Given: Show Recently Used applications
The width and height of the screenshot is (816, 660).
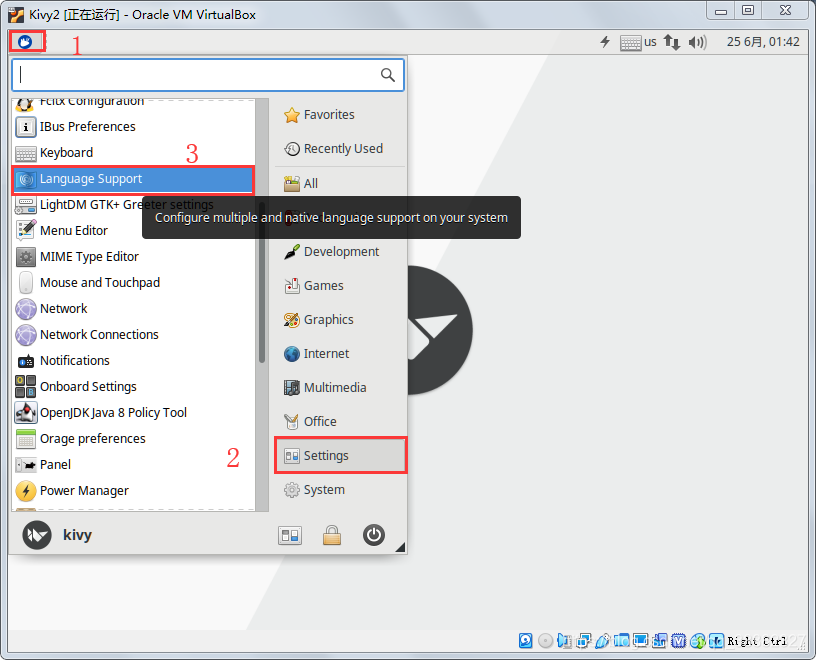Looking at the screenshot, I should [x=340, y=149].
